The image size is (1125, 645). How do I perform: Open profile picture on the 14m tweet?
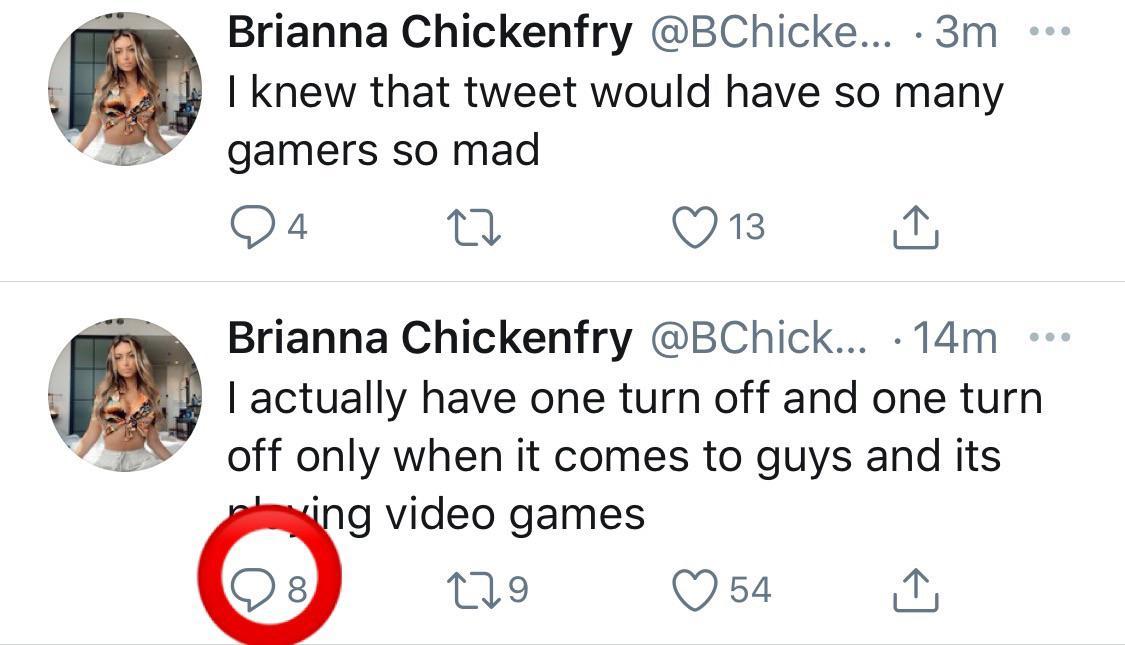coord(125,393)
